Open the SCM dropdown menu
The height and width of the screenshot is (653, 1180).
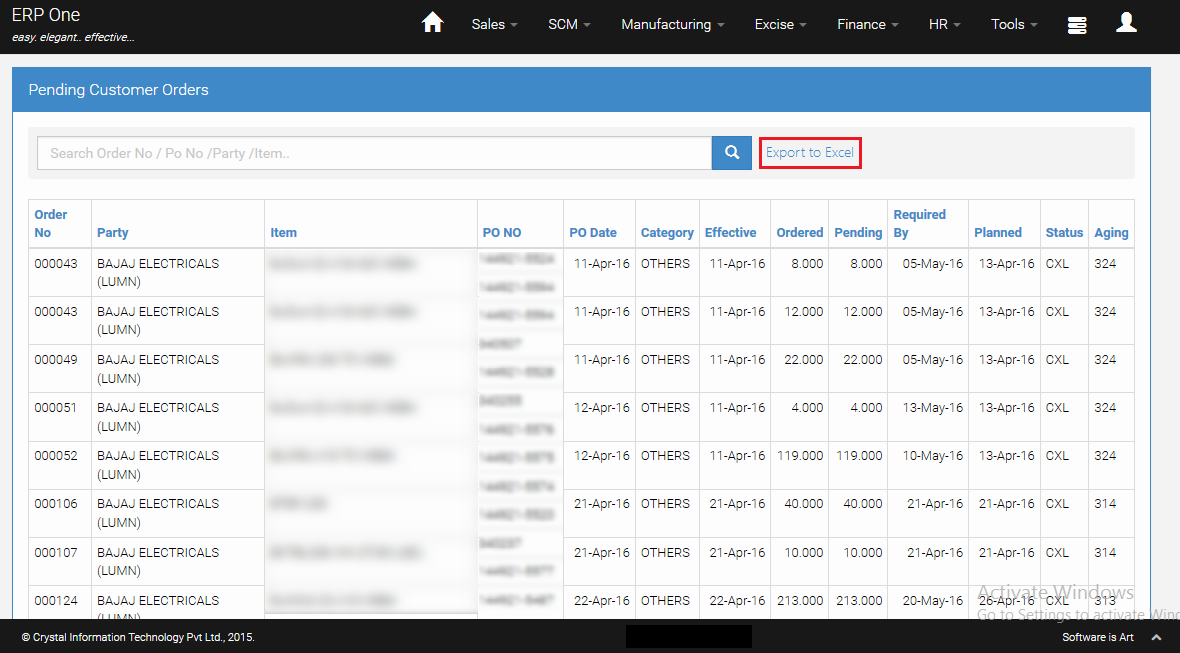[x=569, y=24]
